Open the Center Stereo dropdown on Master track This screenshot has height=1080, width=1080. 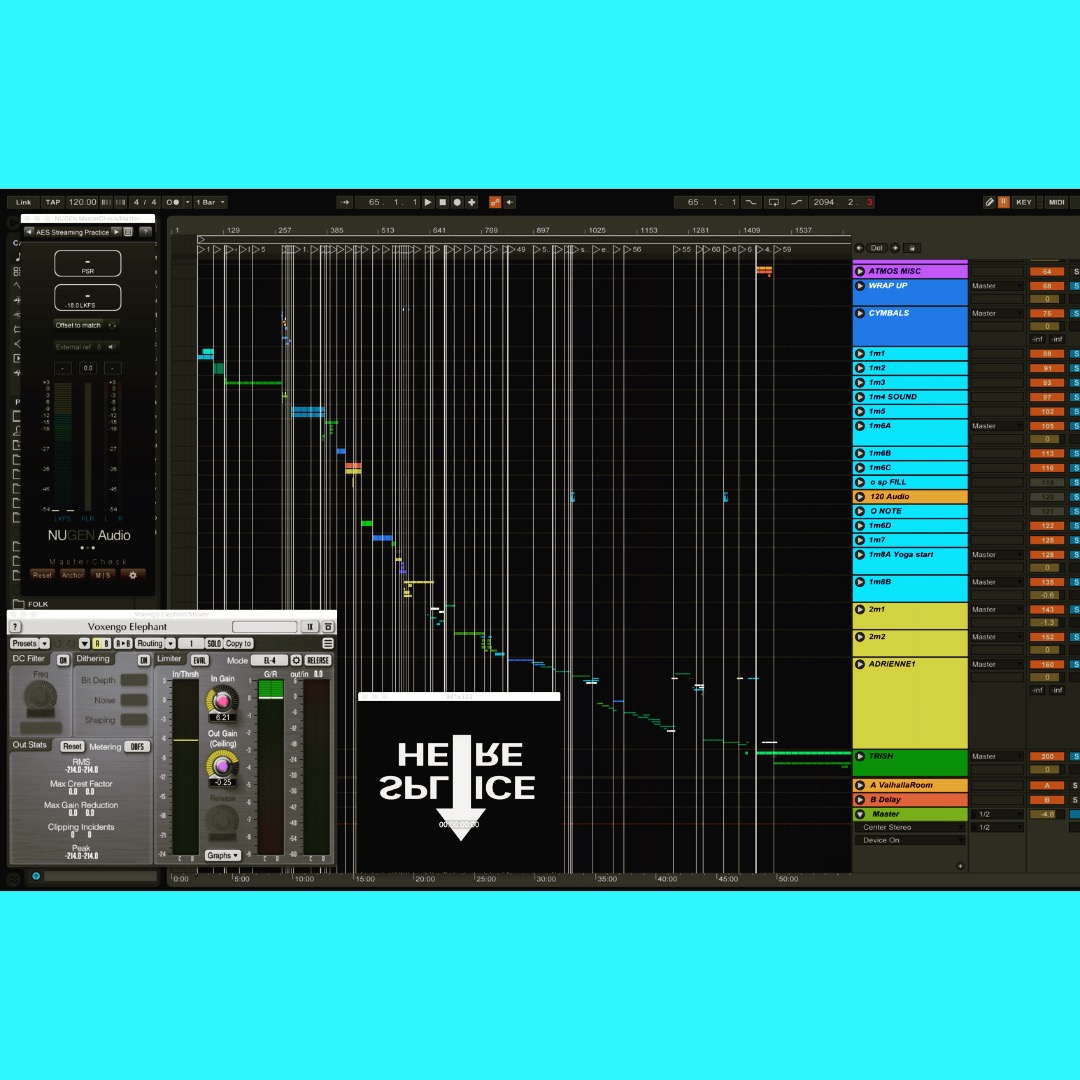click(909, 827)
